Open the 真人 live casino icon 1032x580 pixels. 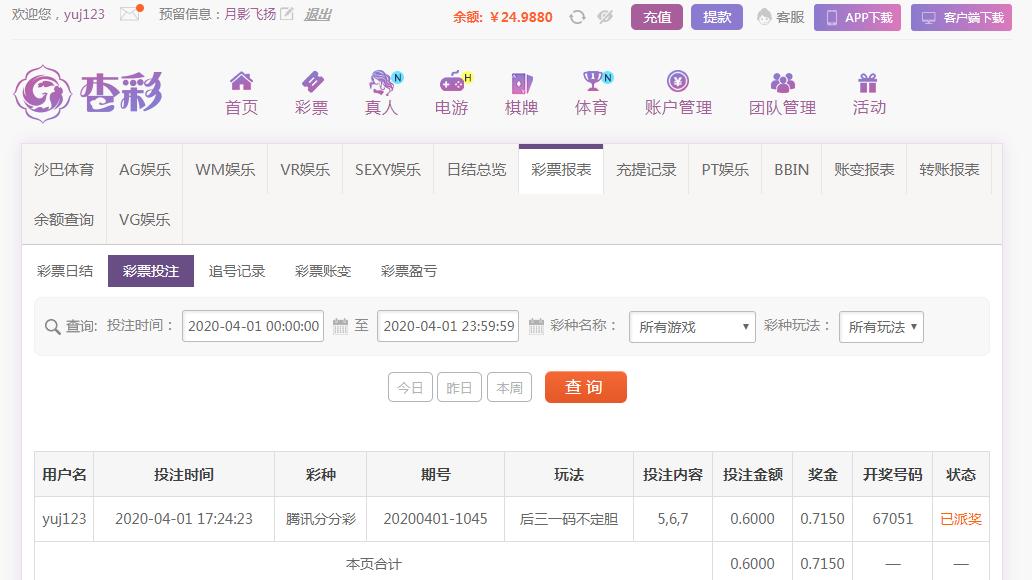click(382, 82)
